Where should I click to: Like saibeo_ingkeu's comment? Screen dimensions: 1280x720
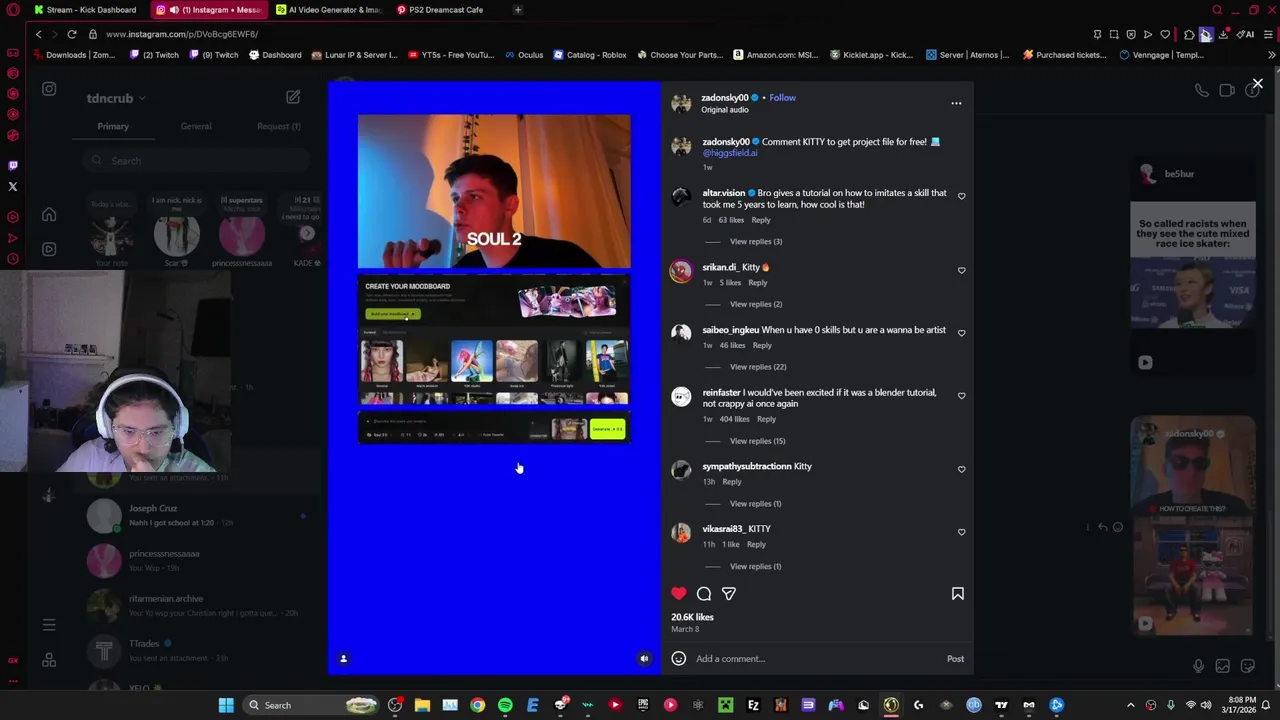961,333
